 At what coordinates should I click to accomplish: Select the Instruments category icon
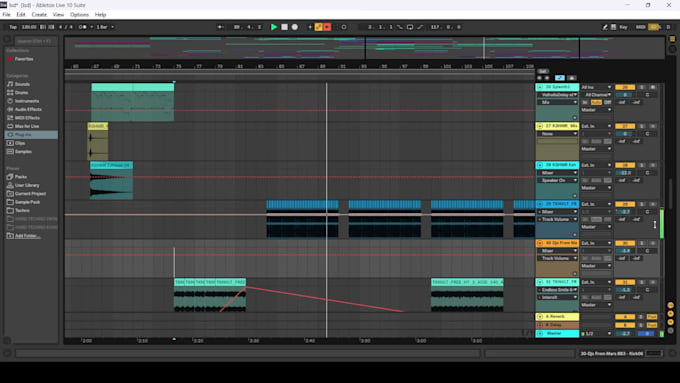(10, 101)
